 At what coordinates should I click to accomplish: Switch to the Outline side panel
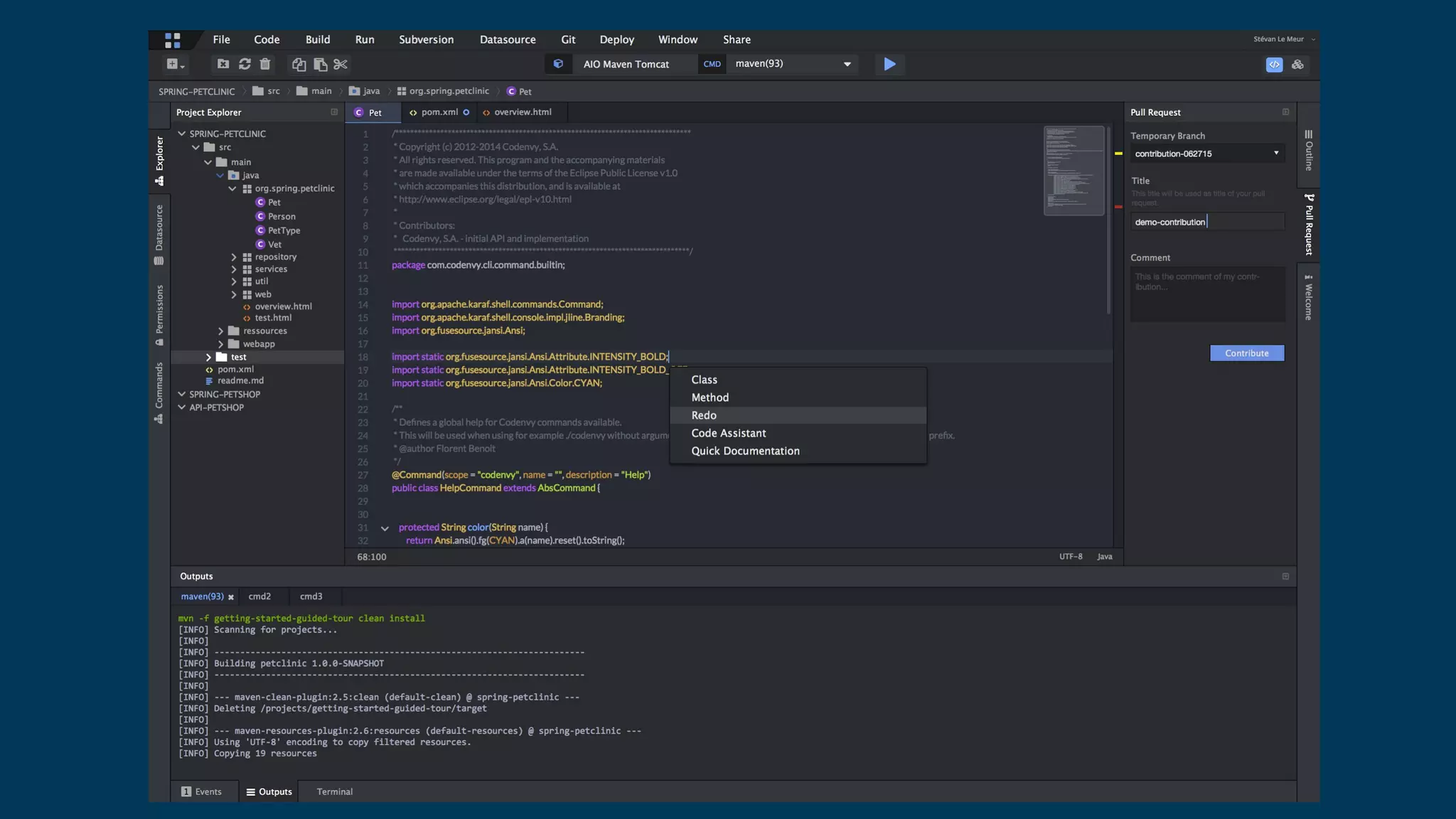[x=1308, y=150]
